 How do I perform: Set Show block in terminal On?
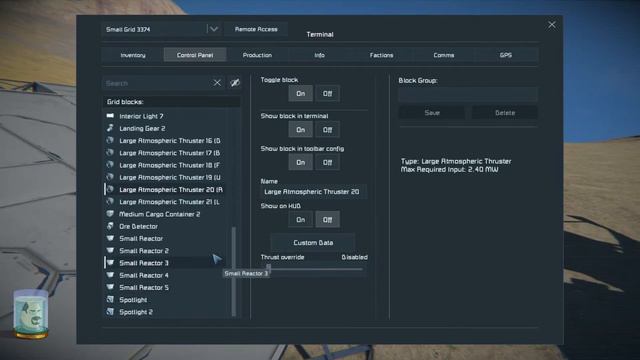pos(300,130)
